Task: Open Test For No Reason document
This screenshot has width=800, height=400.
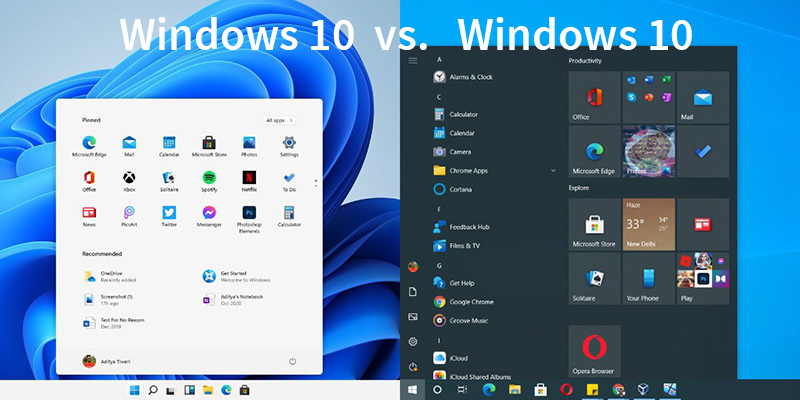Action: (114, 323)
